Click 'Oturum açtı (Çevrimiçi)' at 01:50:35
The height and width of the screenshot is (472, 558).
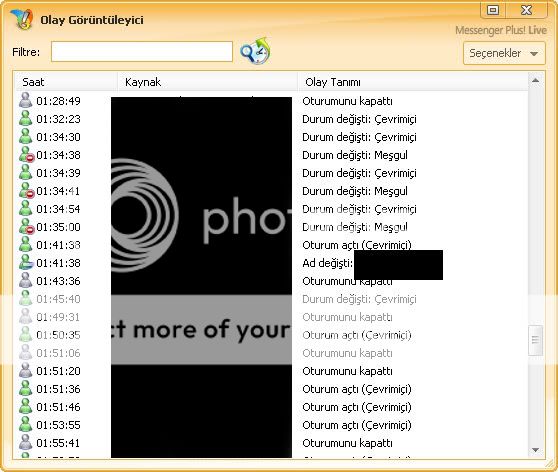pyautogui.click(x=357, y=335)
